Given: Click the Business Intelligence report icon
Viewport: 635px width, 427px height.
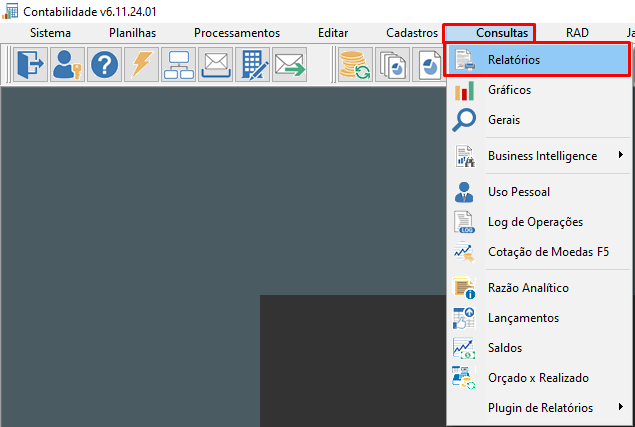Looking at the screenshot, I should 465,156.
